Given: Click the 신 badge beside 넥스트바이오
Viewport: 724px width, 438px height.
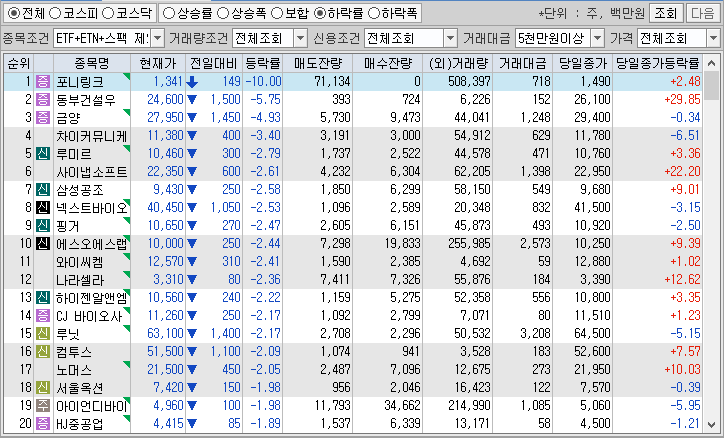Looking at the screenshot, I should (43, 208).
